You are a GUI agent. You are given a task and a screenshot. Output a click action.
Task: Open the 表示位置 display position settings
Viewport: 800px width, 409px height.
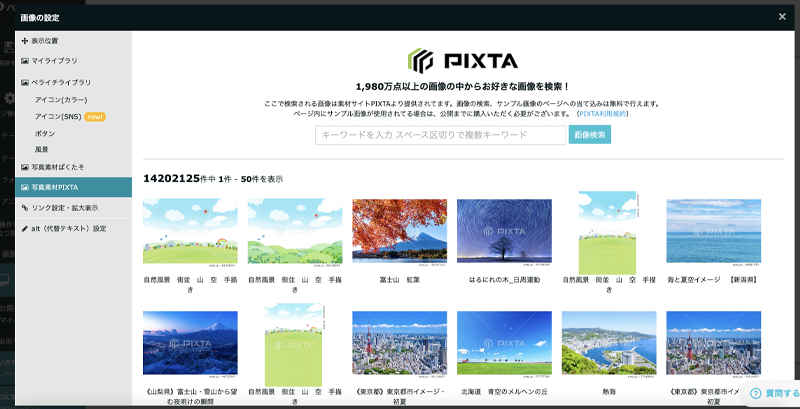[45, 41]
